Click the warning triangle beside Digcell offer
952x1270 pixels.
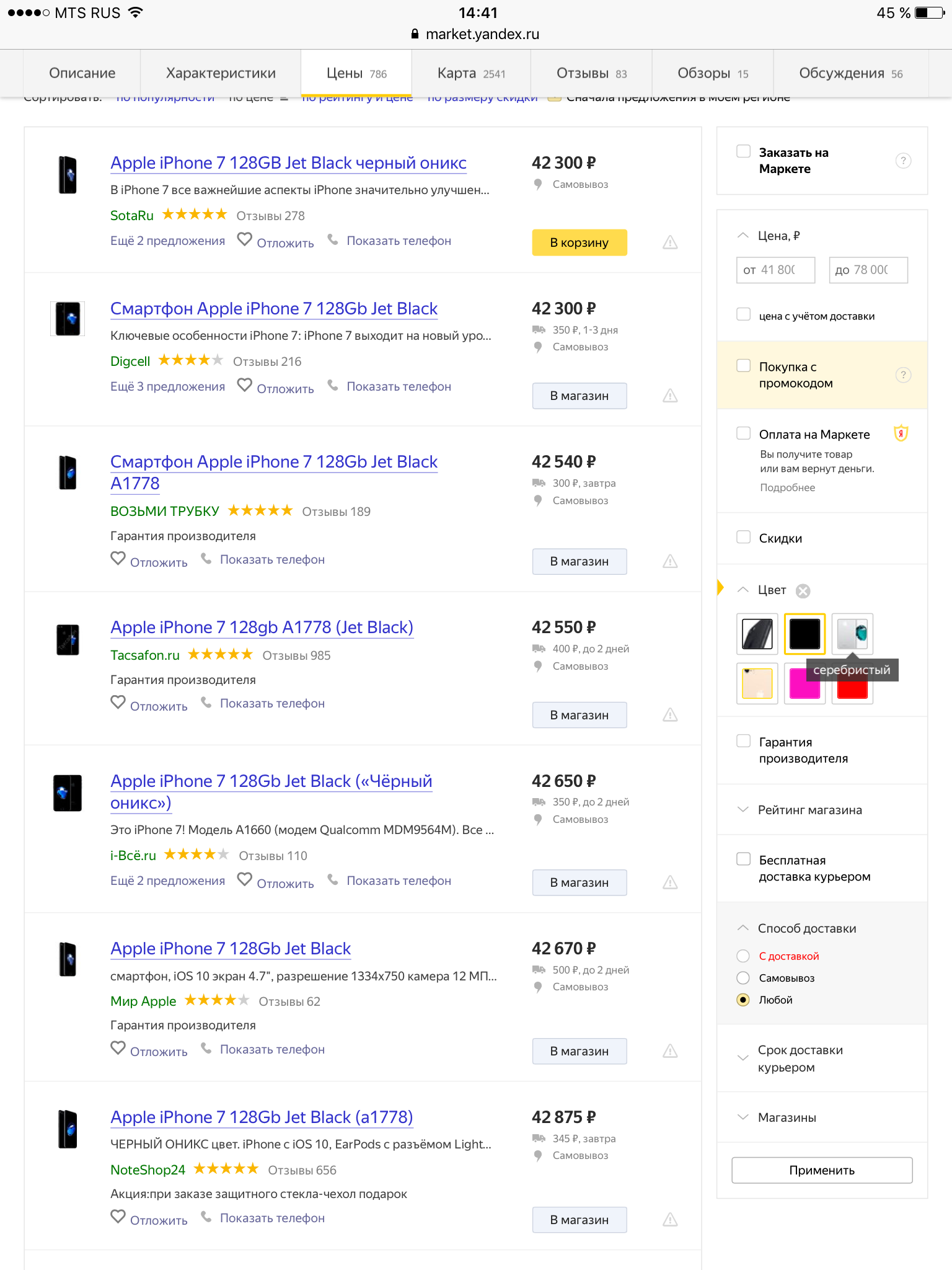tap(670, 395)
